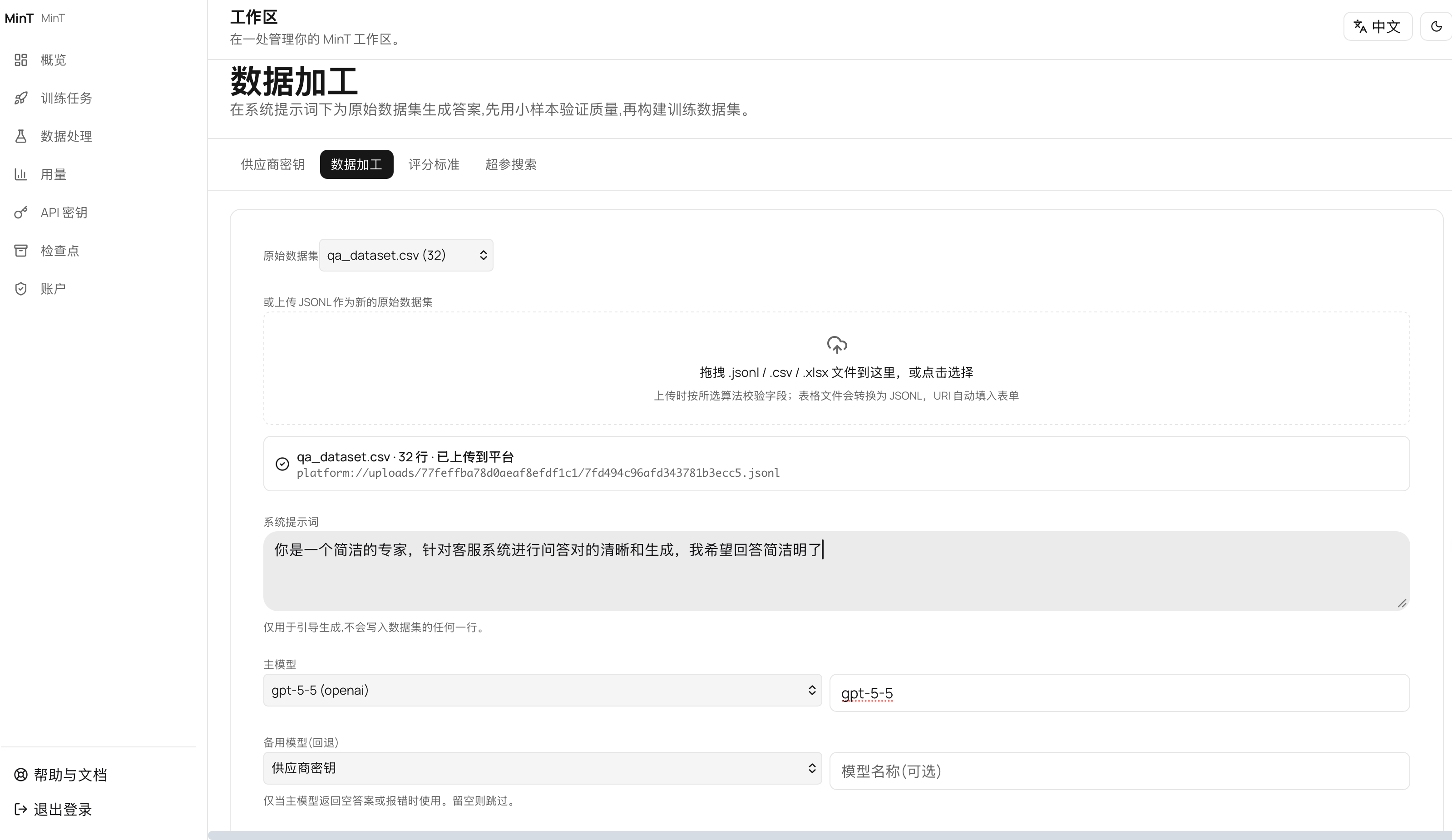Select the 数据加工 tab

357,165
